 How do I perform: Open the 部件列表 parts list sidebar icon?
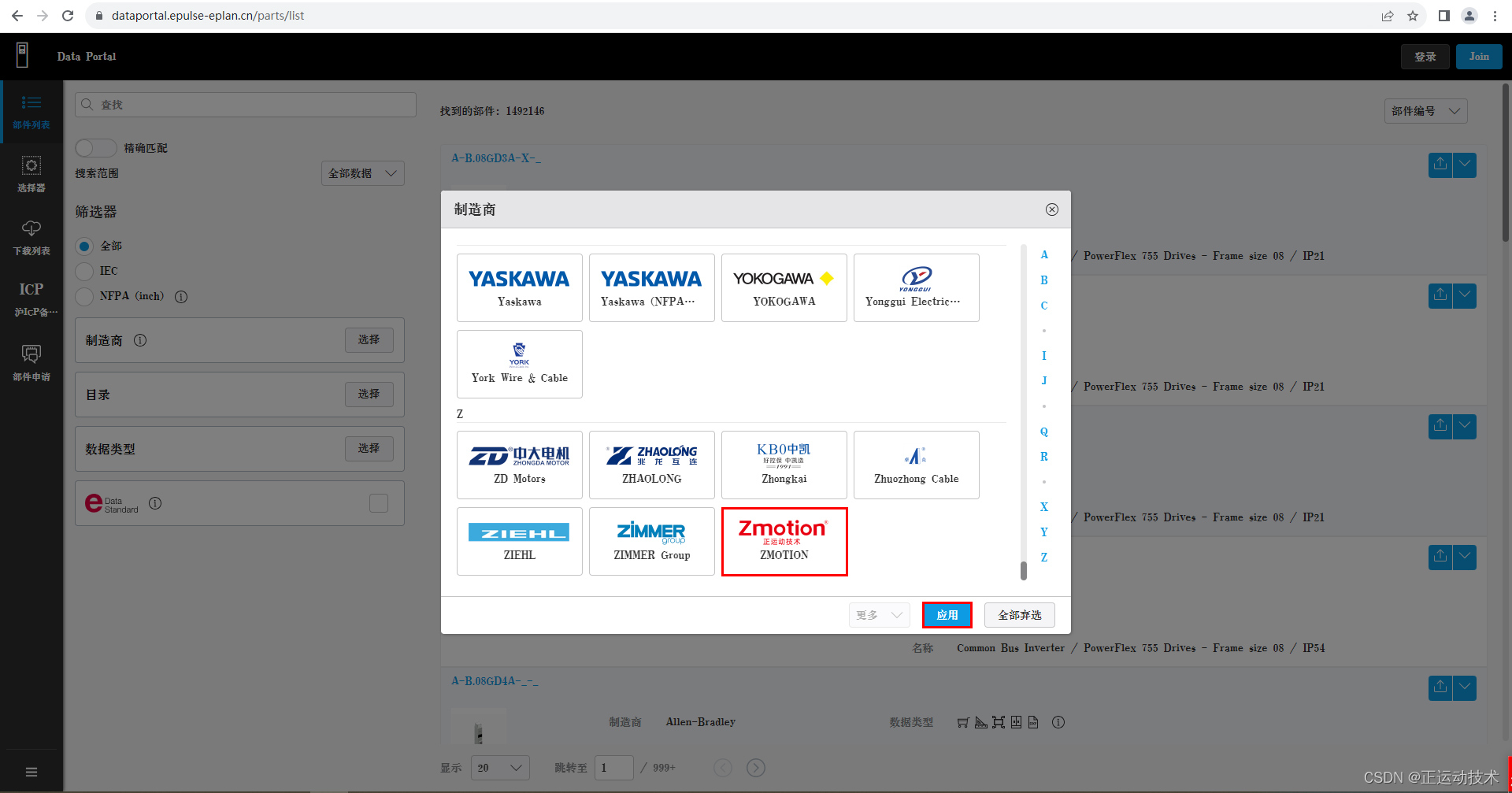click(31, 112)
